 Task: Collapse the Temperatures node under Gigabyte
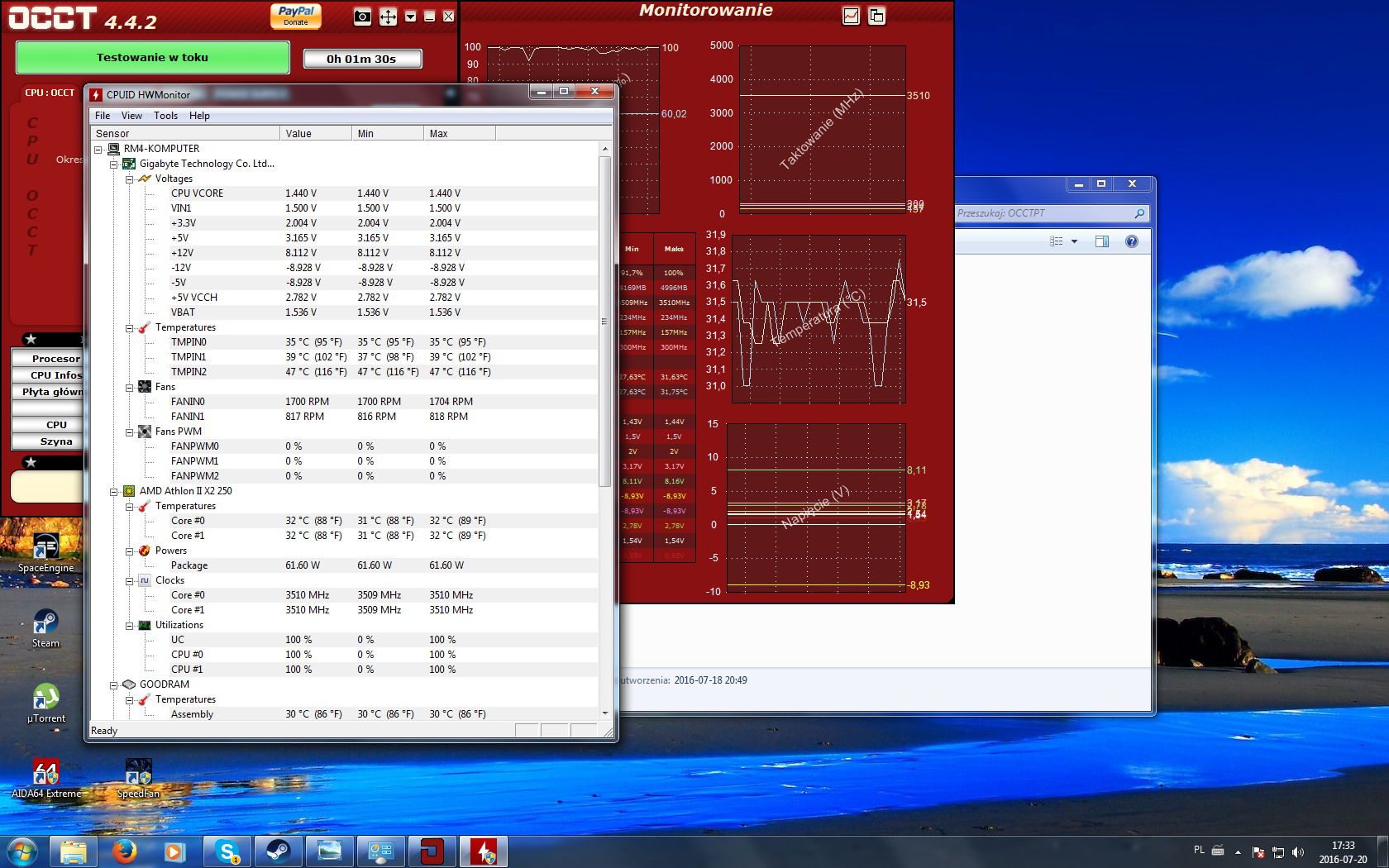pos(130,328)
